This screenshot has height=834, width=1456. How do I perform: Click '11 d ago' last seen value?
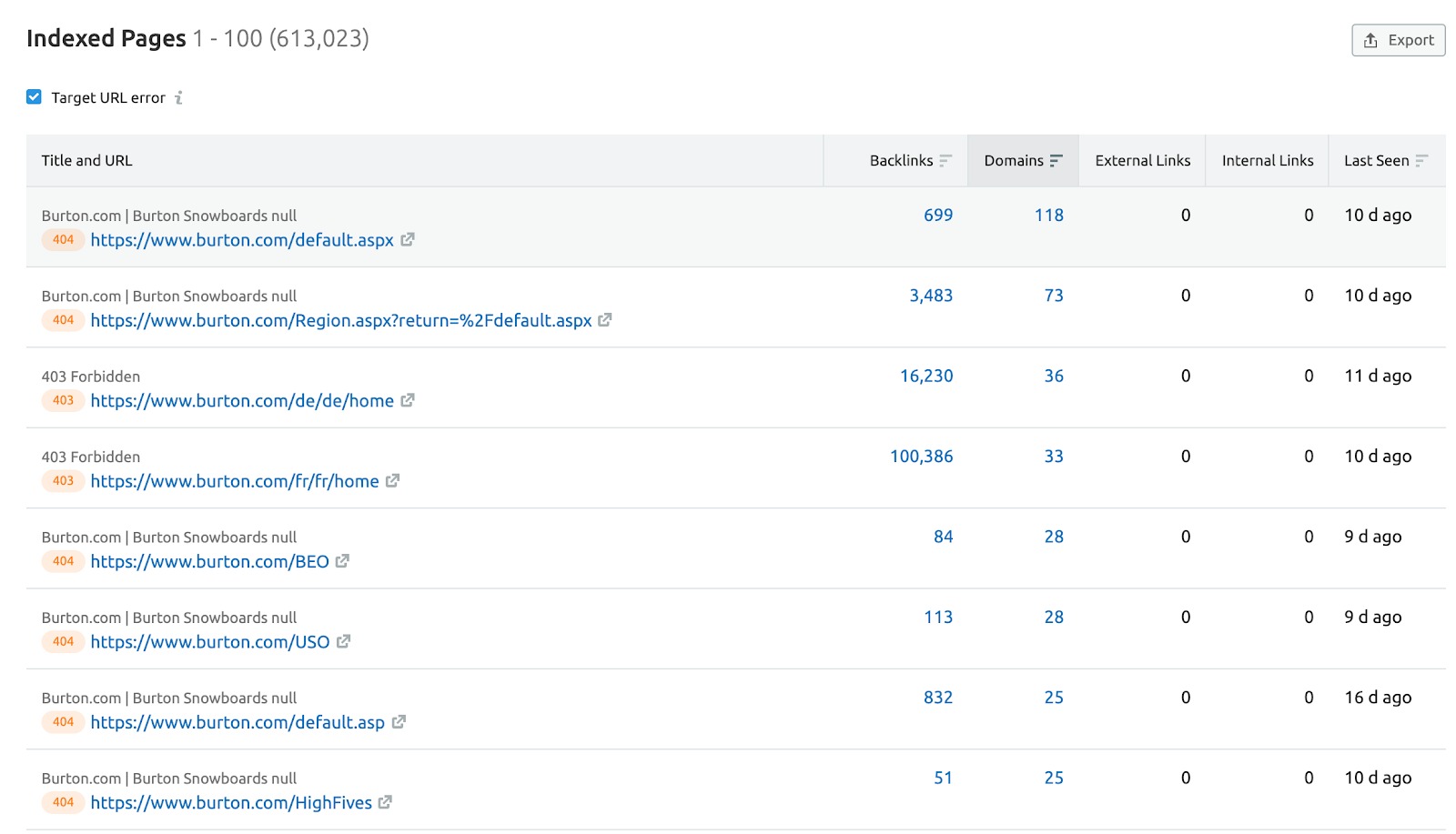point(1378,376)
